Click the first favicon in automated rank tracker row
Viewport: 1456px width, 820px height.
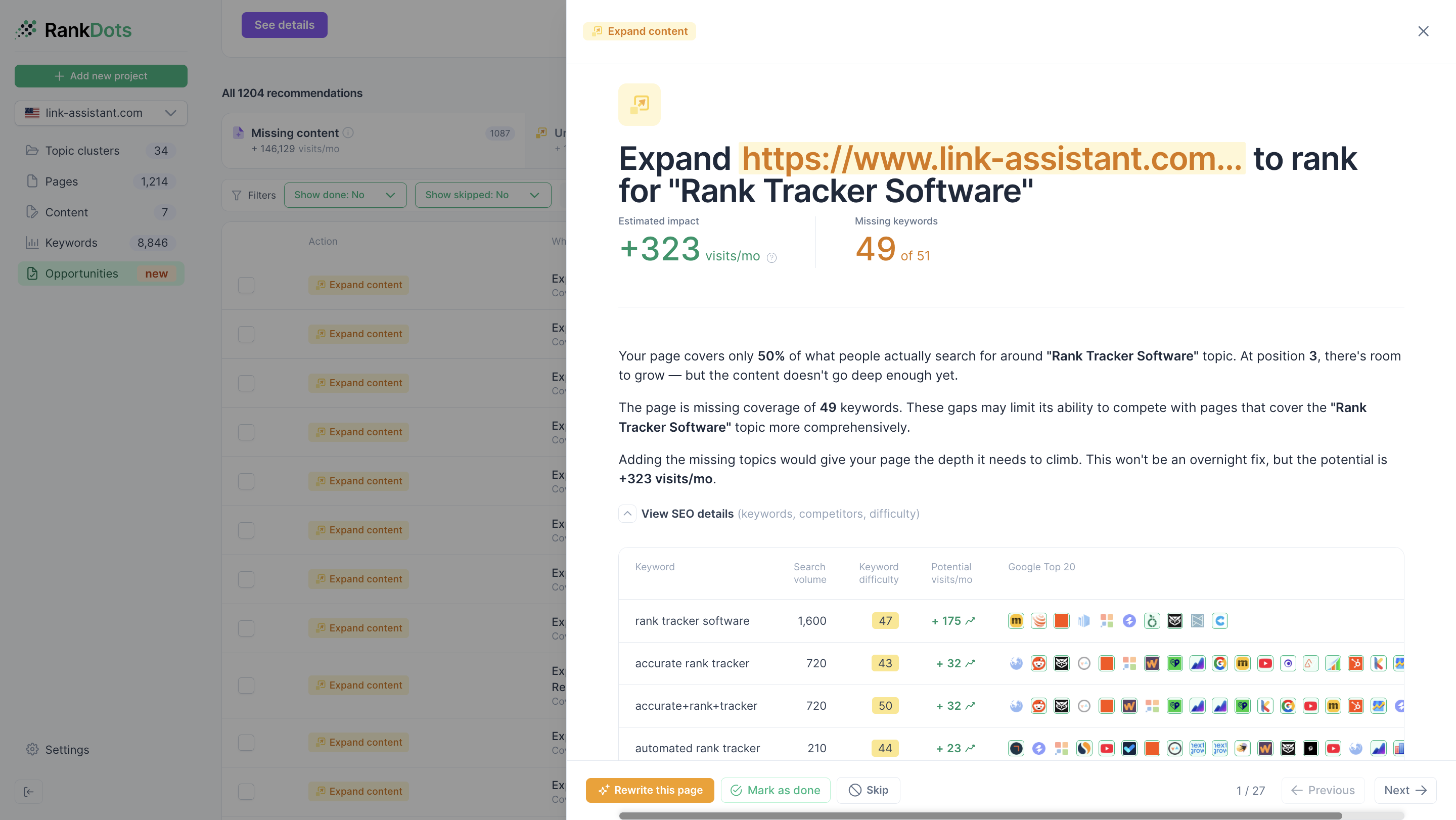pyautogui.click(x=1016, y=748)
